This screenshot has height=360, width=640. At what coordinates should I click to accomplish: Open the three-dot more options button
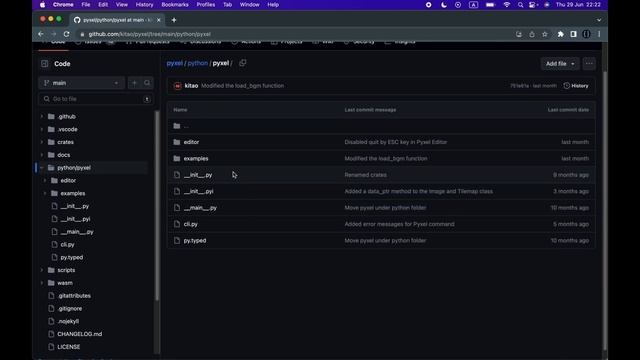tap(589, 64)
